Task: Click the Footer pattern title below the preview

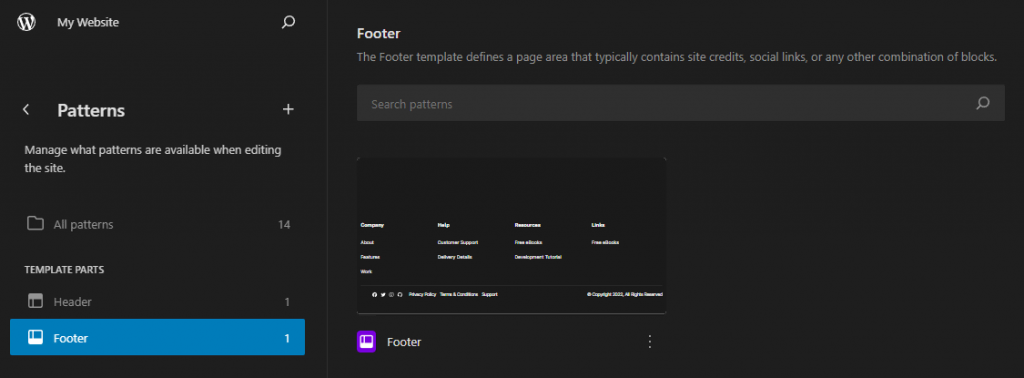Action: pos(404,341)
